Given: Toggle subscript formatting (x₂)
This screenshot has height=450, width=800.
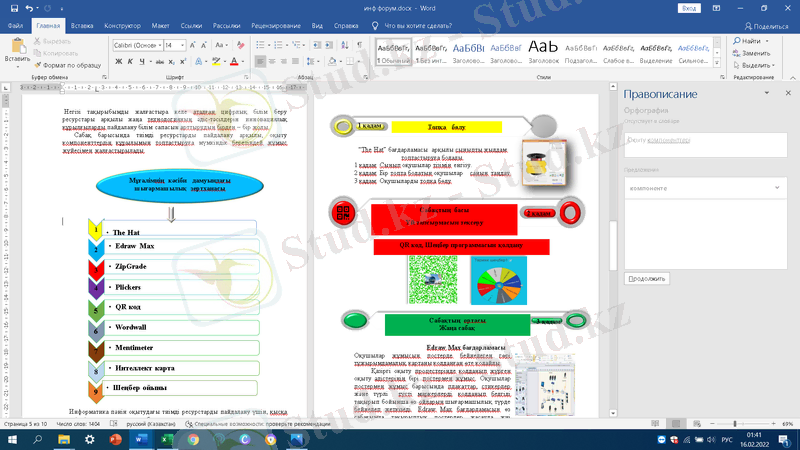Looking at the screenshot, I should tap(173, 62).
